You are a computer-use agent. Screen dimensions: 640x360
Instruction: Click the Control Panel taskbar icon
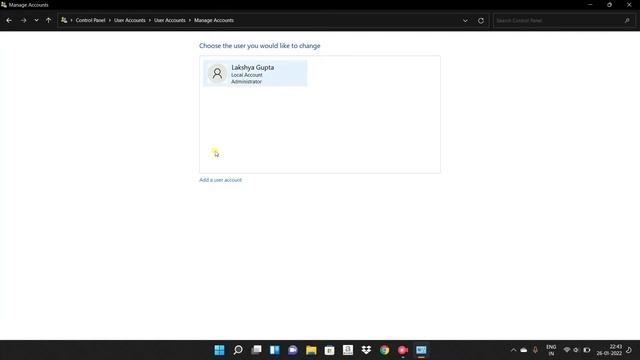421,350
